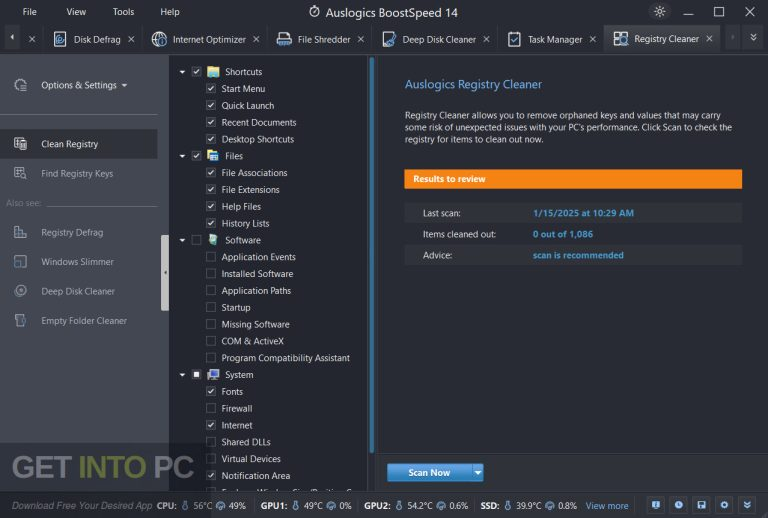The height and width of the screenshot is (518, 768).
Task: Click the save disk icon in status bar
Action: [x=701, y=505]
